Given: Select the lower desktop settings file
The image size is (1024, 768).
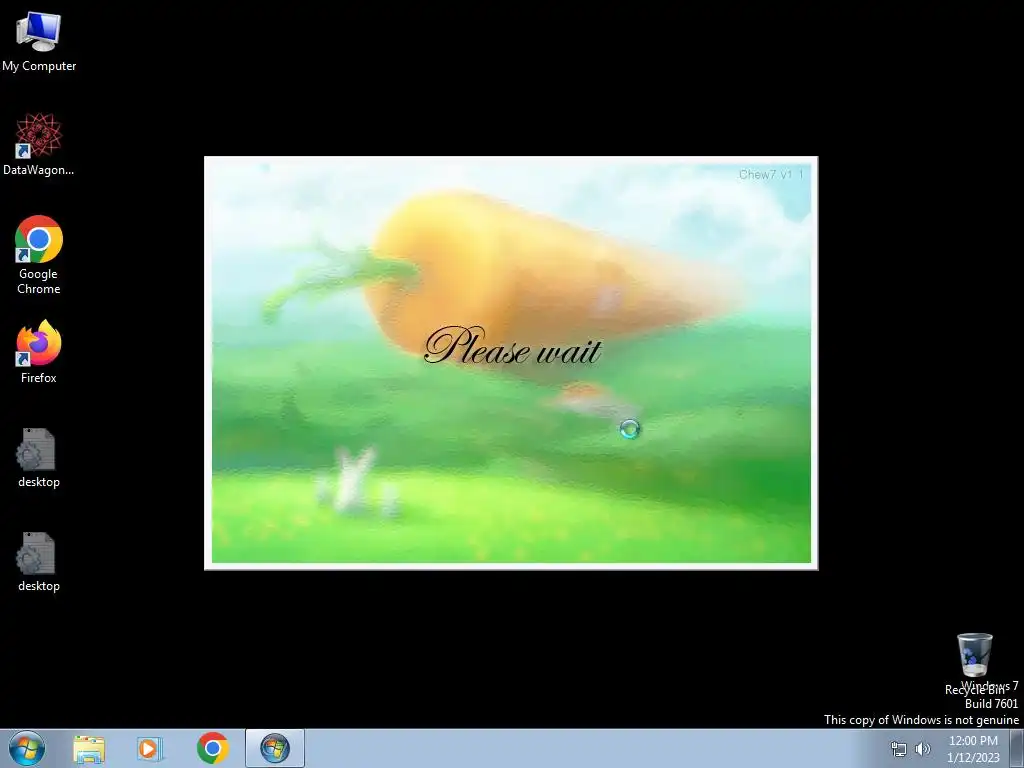Looking at the screenshot, I should [x=39, y=562].
